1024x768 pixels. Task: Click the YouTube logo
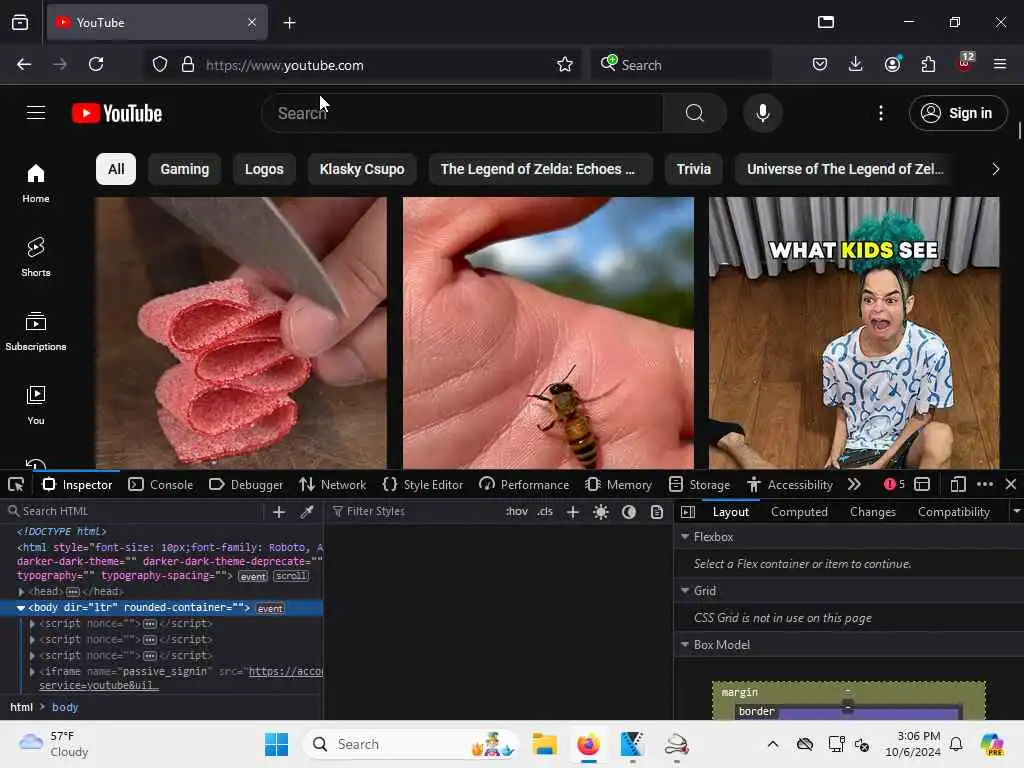coord(117,114)
